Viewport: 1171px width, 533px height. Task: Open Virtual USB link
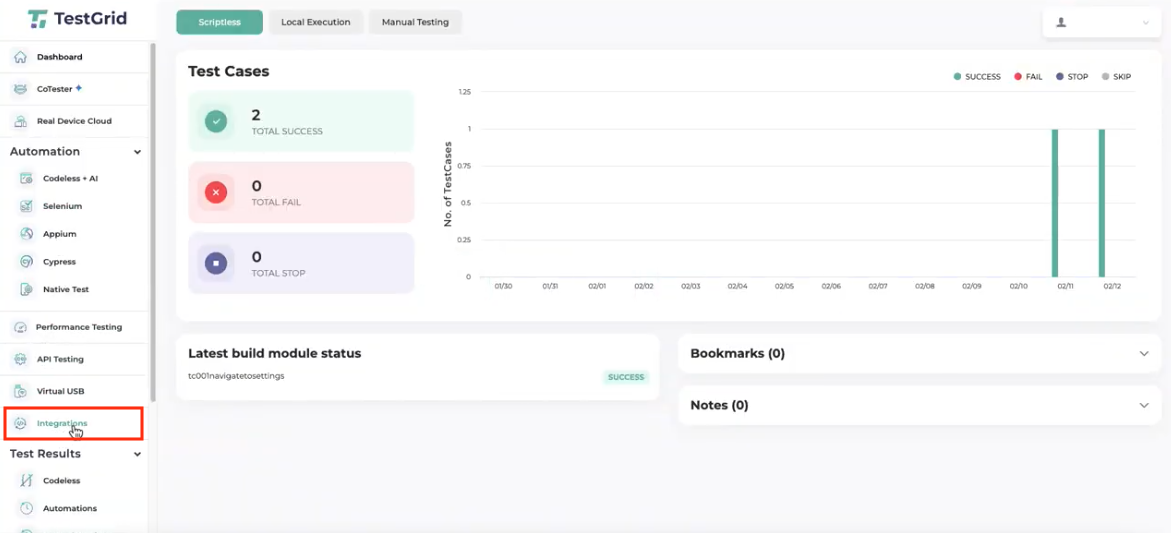61,391
